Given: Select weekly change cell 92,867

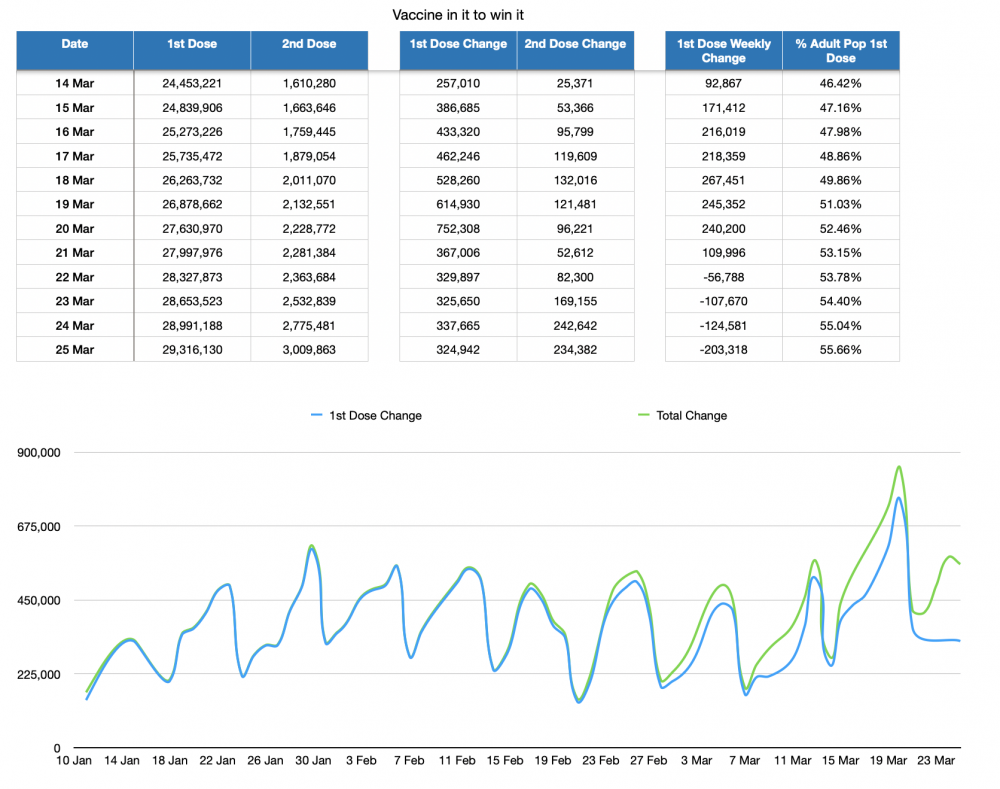Looking at the screenshot, I should pos(724,83).
